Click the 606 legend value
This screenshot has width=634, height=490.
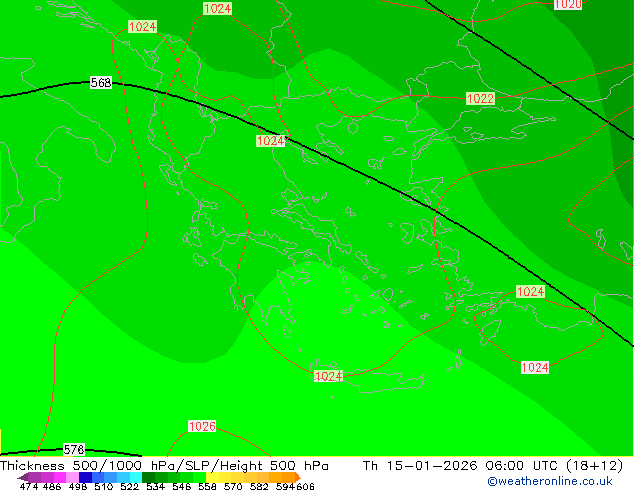point(305,486)
